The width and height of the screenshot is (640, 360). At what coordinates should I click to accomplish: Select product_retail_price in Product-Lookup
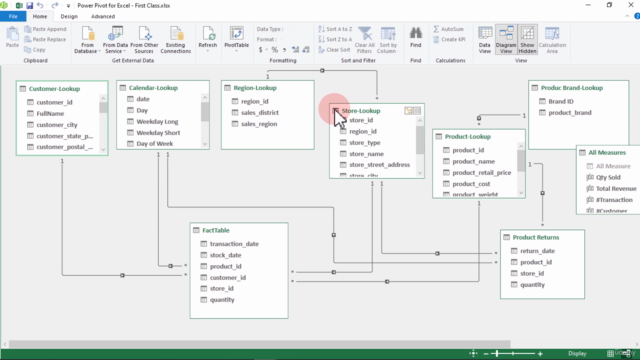pos(482,173)
